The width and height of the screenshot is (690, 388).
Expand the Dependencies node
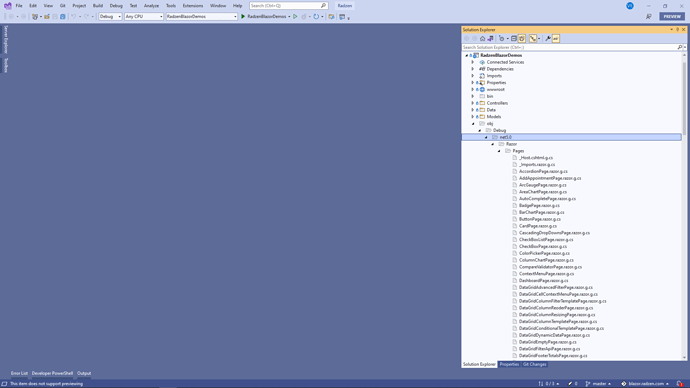[x=473, y=69]
